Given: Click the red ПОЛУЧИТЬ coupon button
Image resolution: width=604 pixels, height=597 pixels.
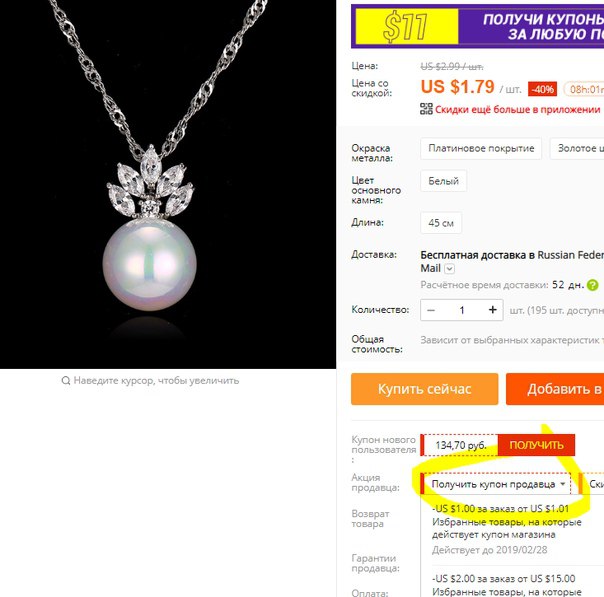Looking at the screenshot, I should (536, 445).
